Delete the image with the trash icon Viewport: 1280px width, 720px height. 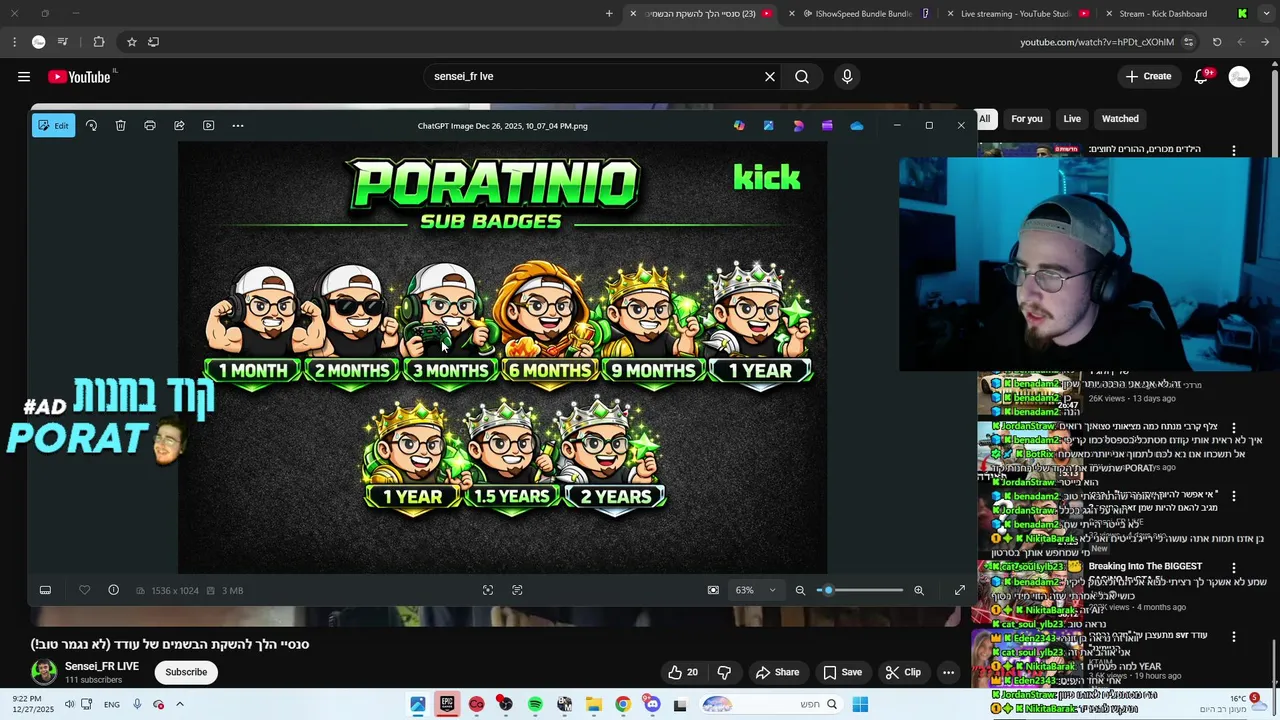[x=120, y=126]
